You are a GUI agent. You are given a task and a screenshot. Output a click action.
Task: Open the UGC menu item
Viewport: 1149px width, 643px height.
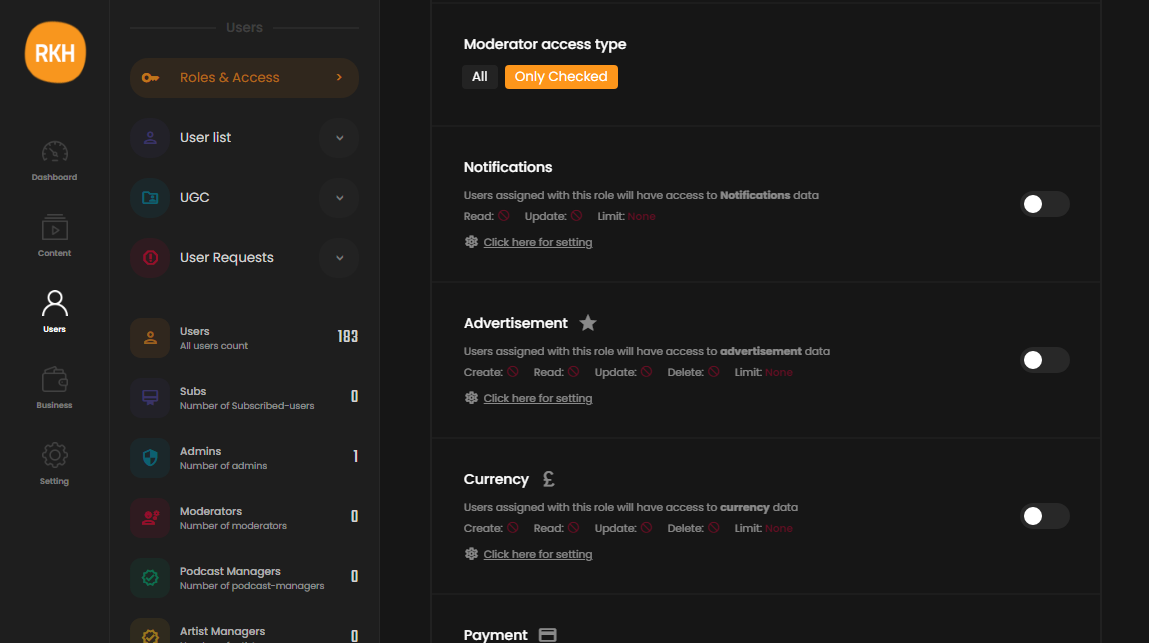coord(244,198)
